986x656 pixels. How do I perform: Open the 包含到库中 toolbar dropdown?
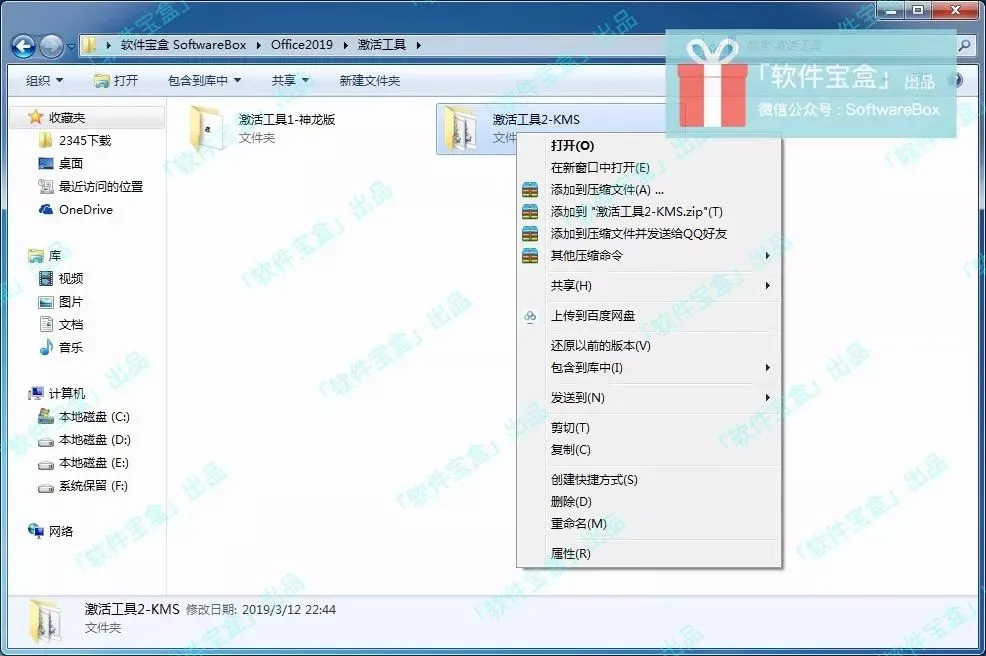(x=204, y=81)
